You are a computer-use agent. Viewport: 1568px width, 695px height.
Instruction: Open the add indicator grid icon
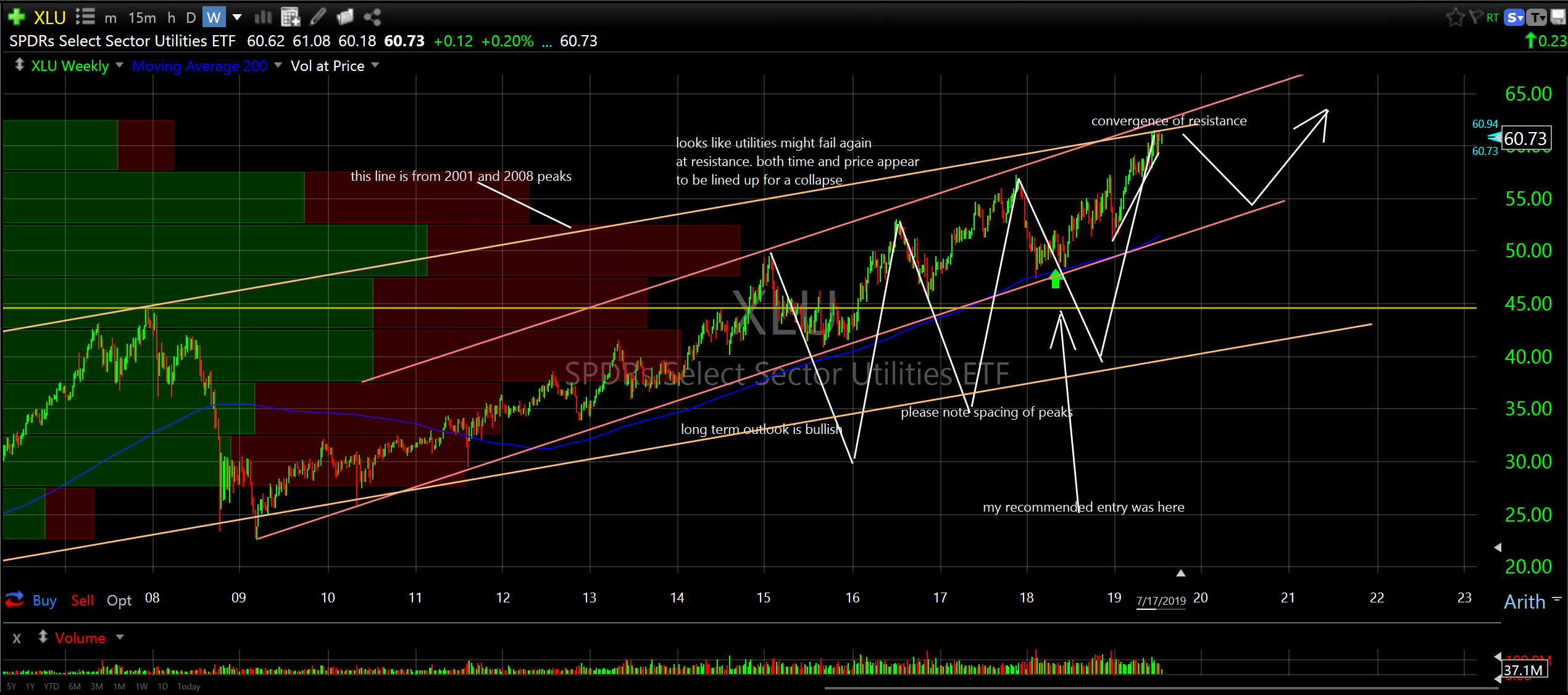tap(290, 17)
